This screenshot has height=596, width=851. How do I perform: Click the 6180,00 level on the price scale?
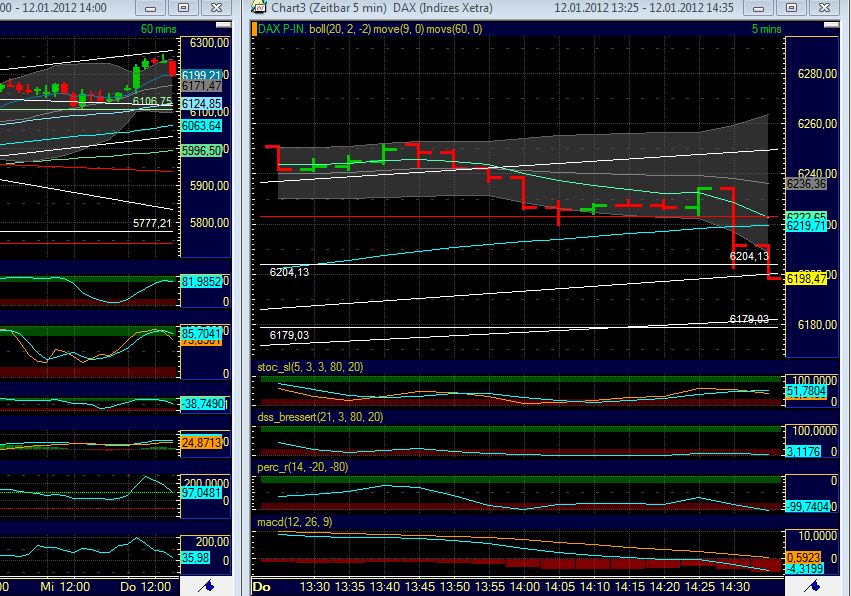pos(817,325)
